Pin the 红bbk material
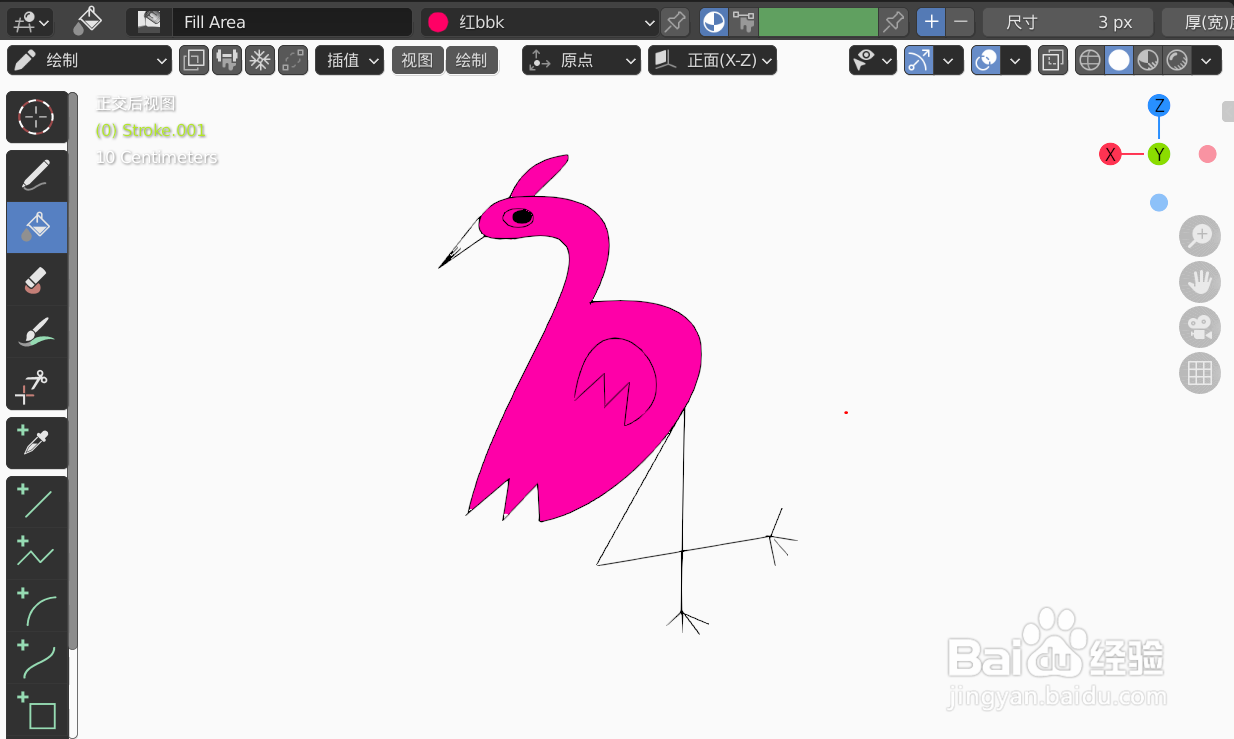 pyautogui.click(x=676, y=21)
